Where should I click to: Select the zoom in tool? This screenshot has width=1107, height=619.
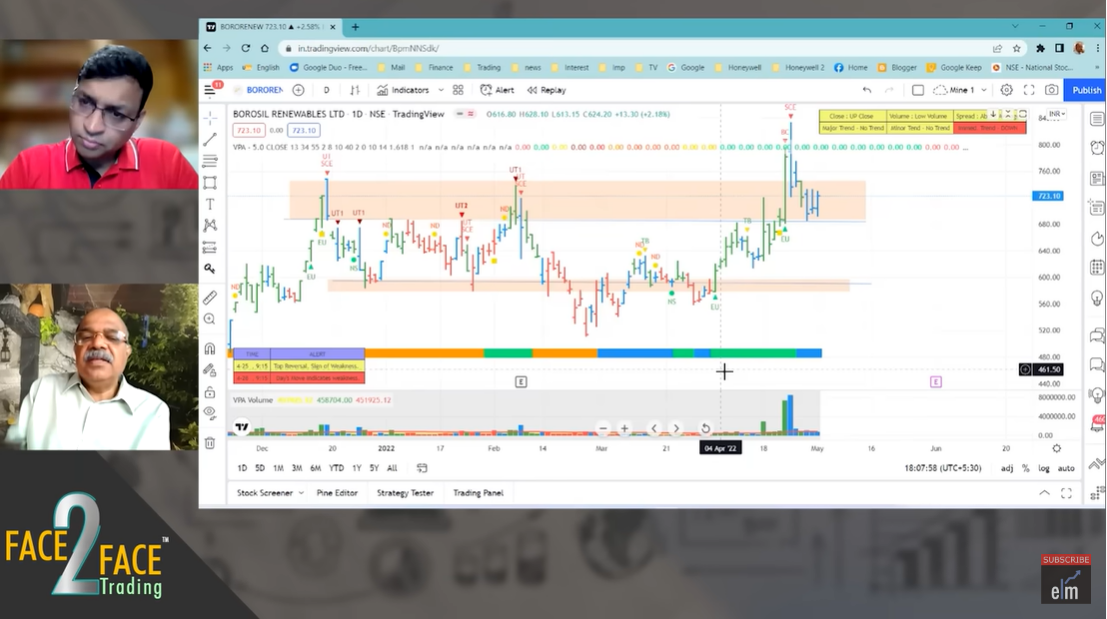[x=210, y=319]
